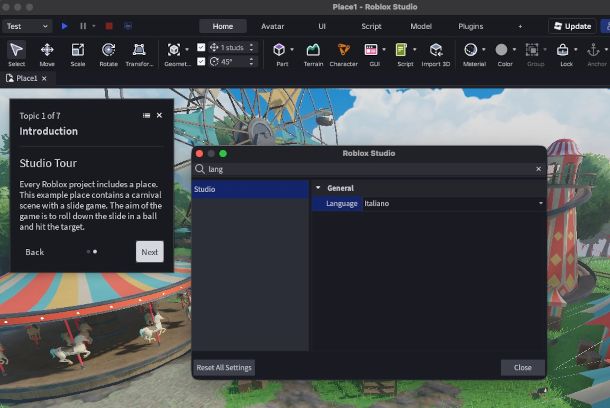Dismiss the Studio Tour panel
Viewport: 610px width, 408px height.
point(160,116)
